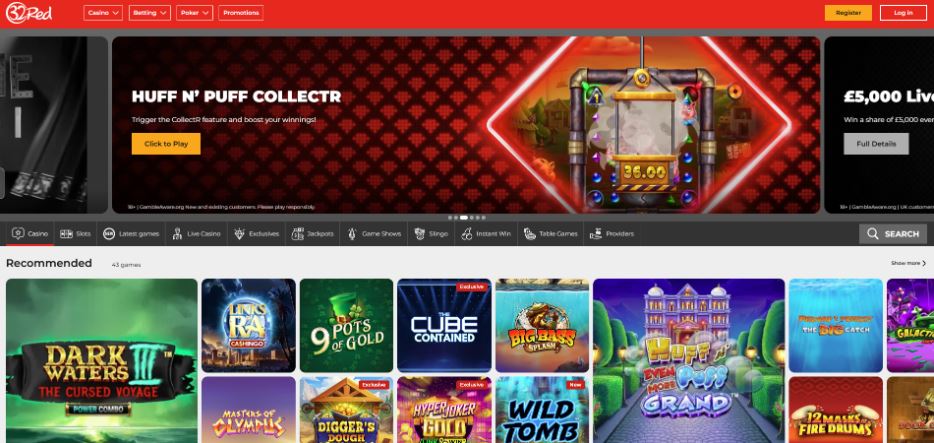Click the 'Trigger the CollectR feature' text
Viewport: 934px width, 443px height.
click(223, 120)
